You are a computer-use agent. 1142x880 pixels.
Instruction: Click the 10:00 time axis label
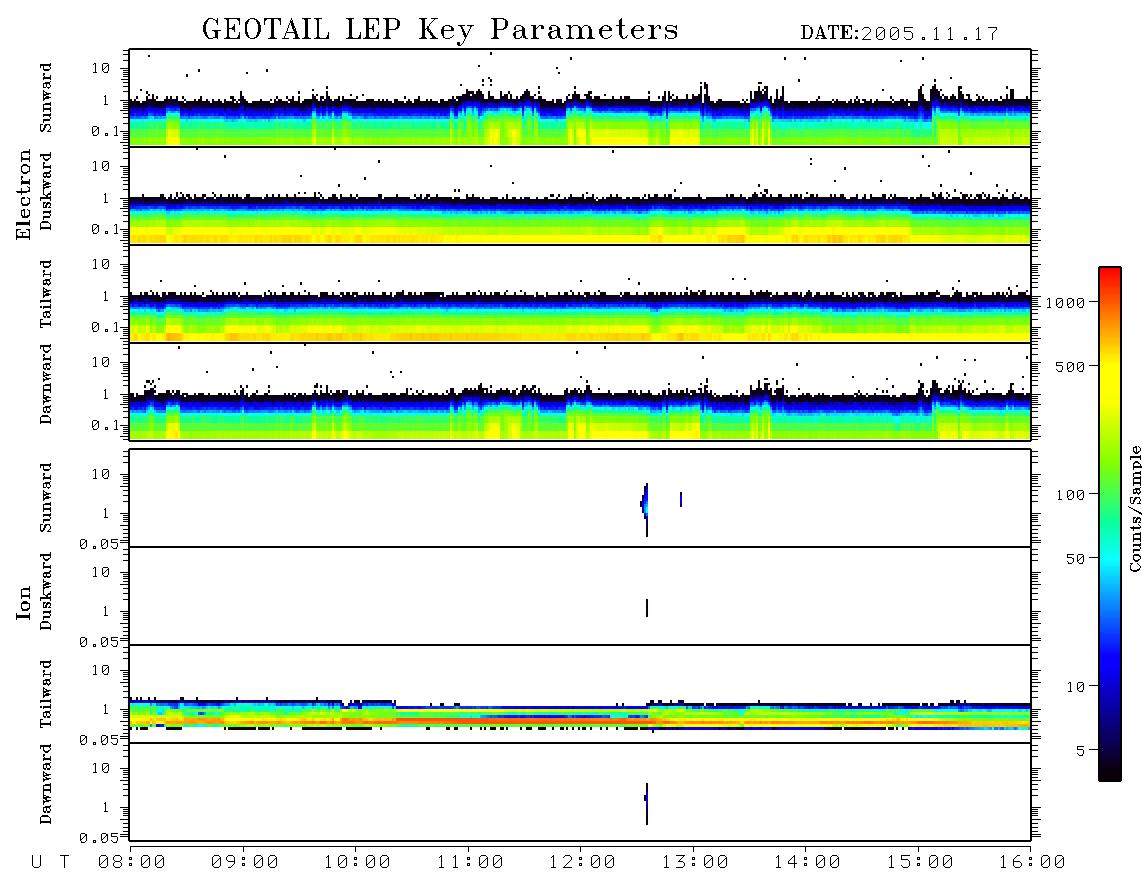point(357,862)
